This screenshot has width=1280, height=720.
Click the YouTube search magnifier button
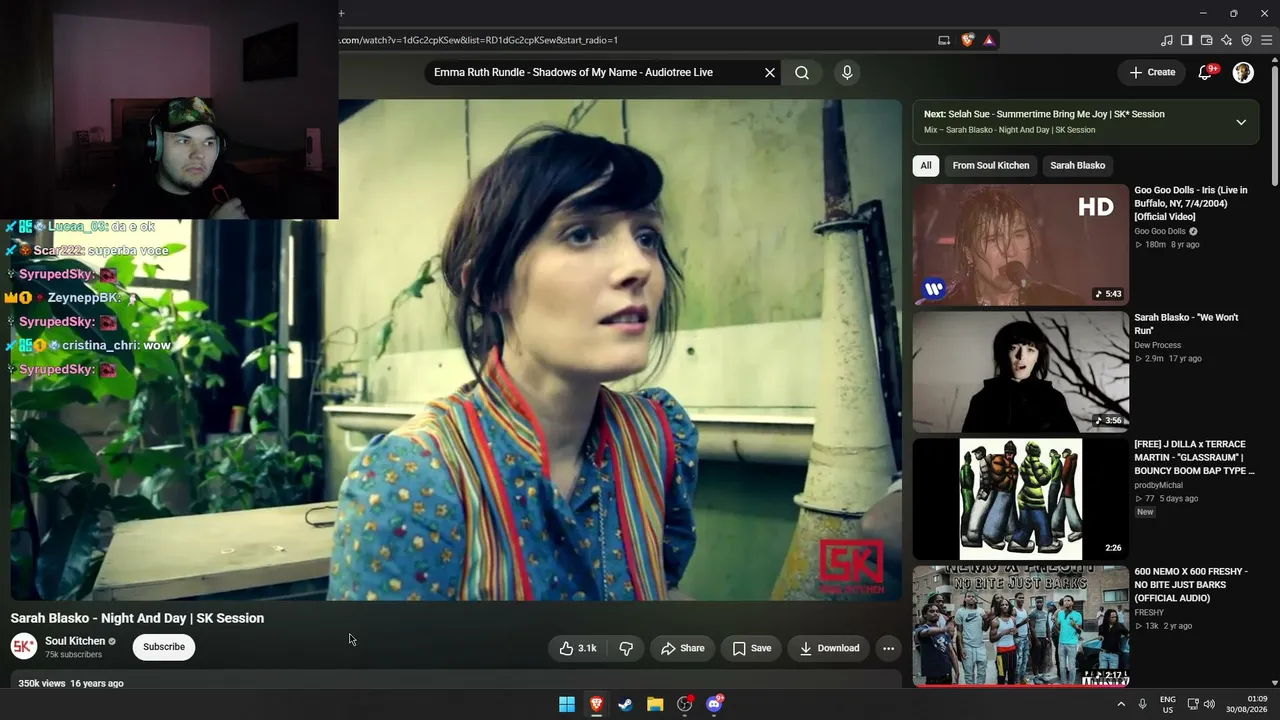point(802,72)
